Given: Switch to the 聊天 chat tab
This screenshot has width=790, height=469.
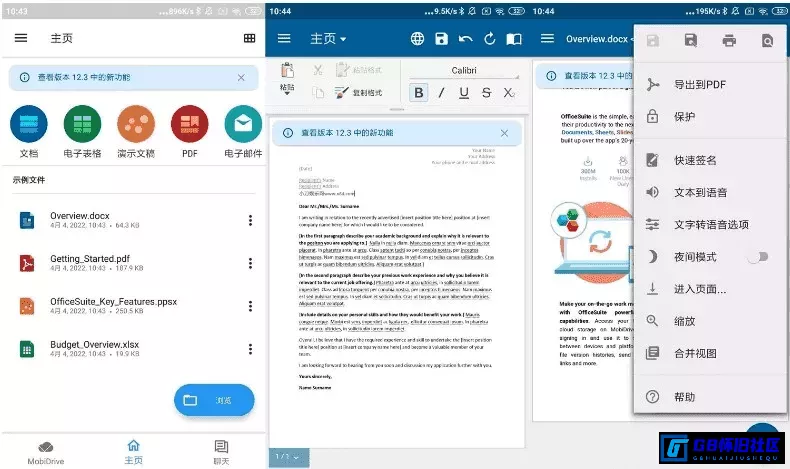Looking at the screenshot, I should pyautogui.click(x=221, y=452).
